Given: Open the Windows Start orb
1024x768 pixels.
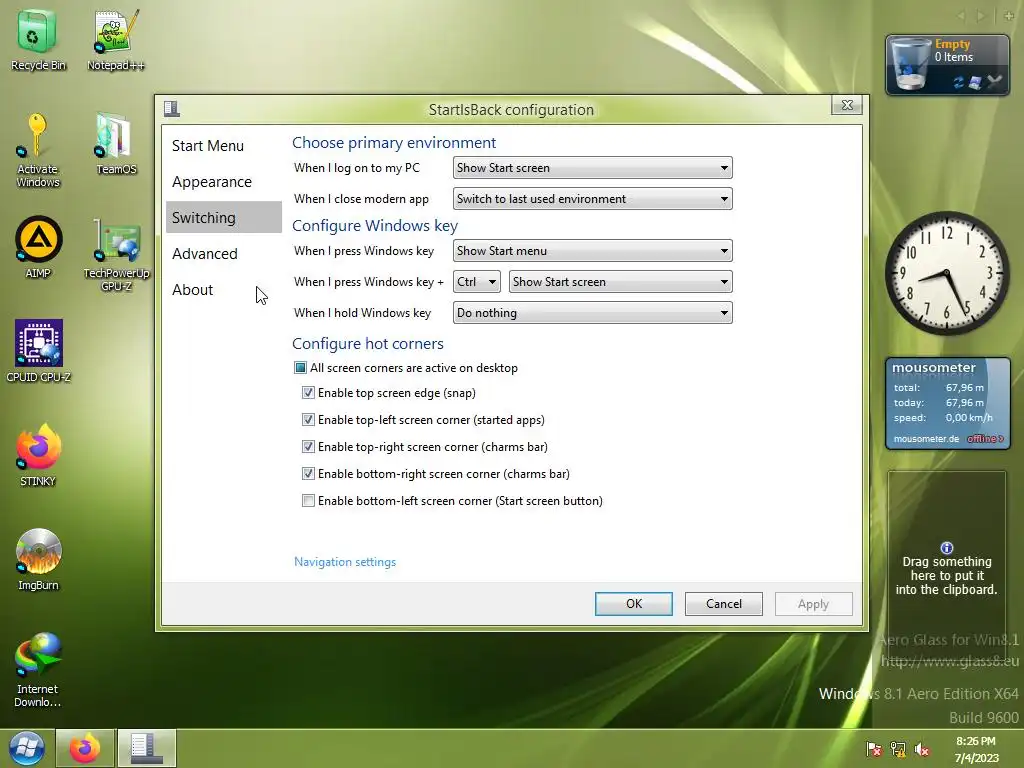Looking at the screenshot, I should click(26, 748).
